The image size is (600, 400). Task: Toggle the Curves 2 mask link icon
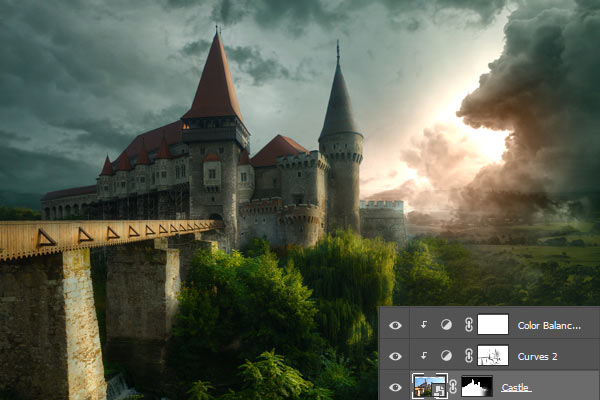pyautogui.click(x=468, y=356)
